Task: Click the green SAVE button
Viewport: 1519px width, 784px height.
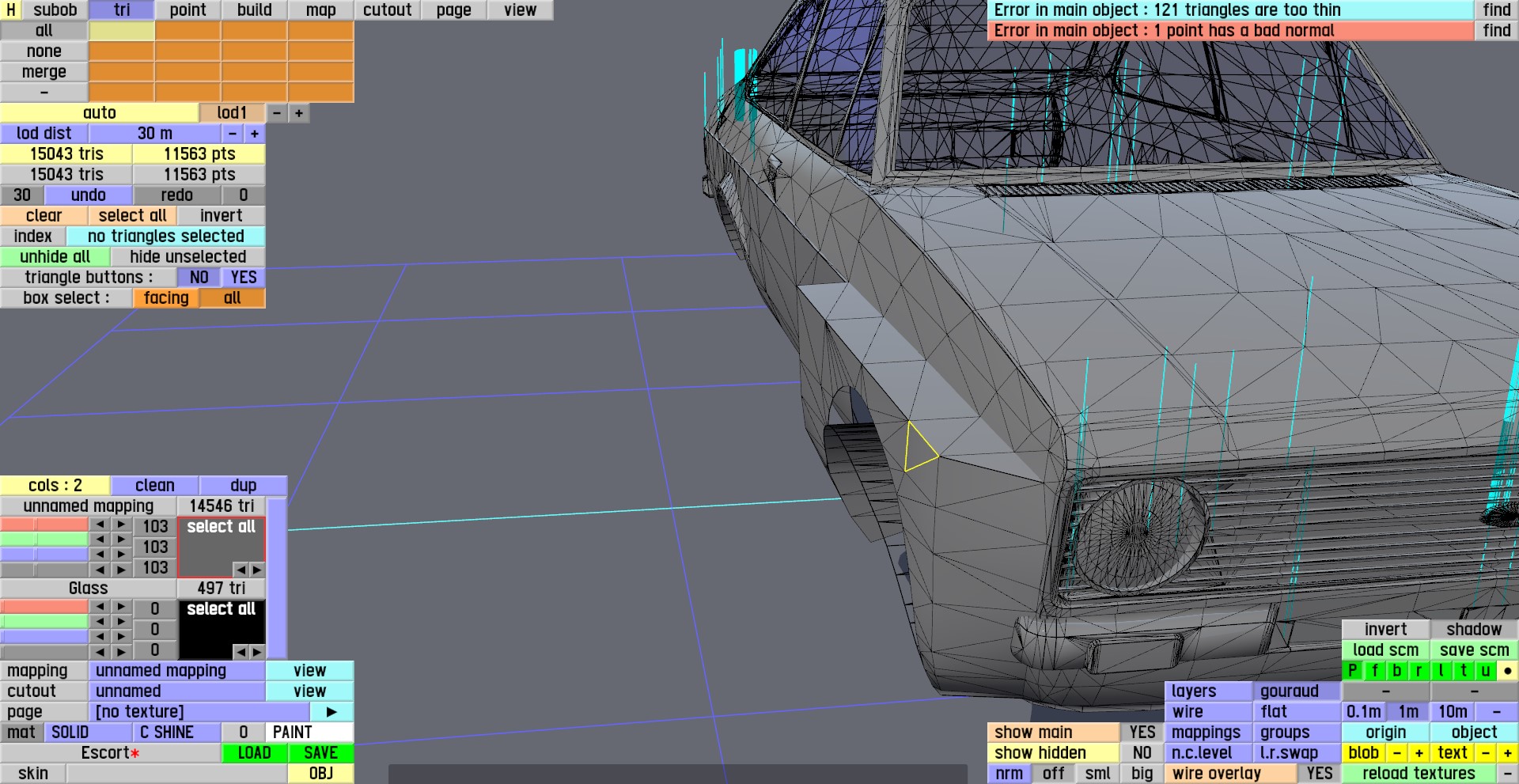Action: 321,753
